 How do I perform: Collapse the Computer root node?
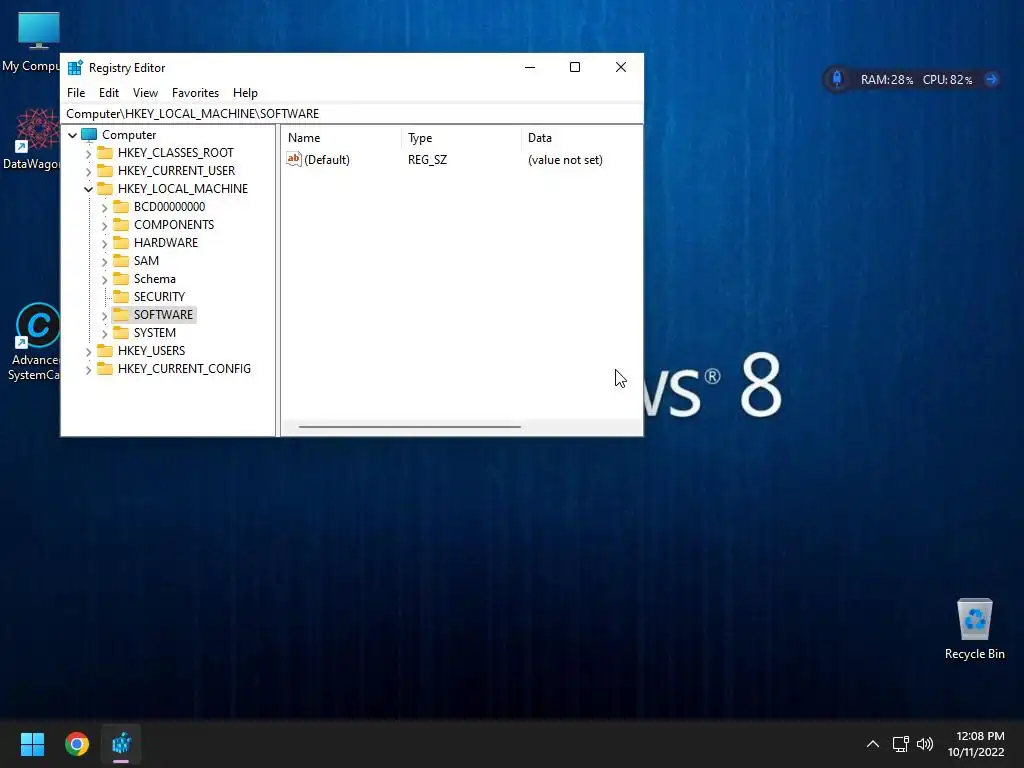point(72,135)
